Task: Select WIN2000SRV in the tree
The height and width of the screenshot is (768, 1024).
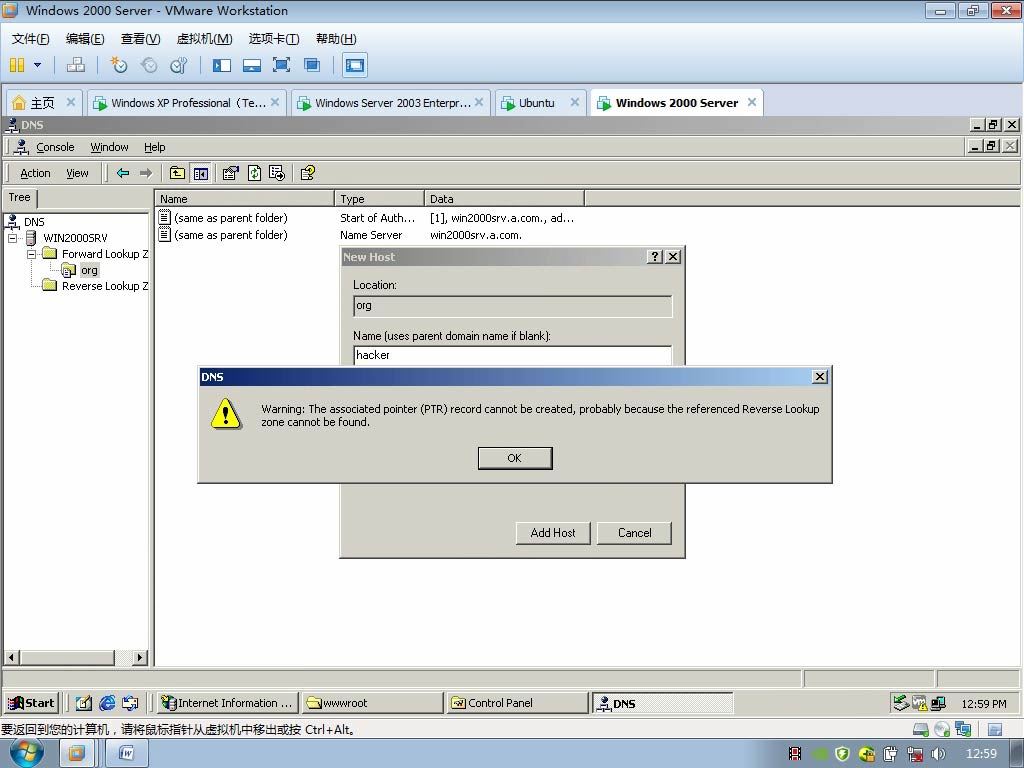Action: tap(75, 238)
